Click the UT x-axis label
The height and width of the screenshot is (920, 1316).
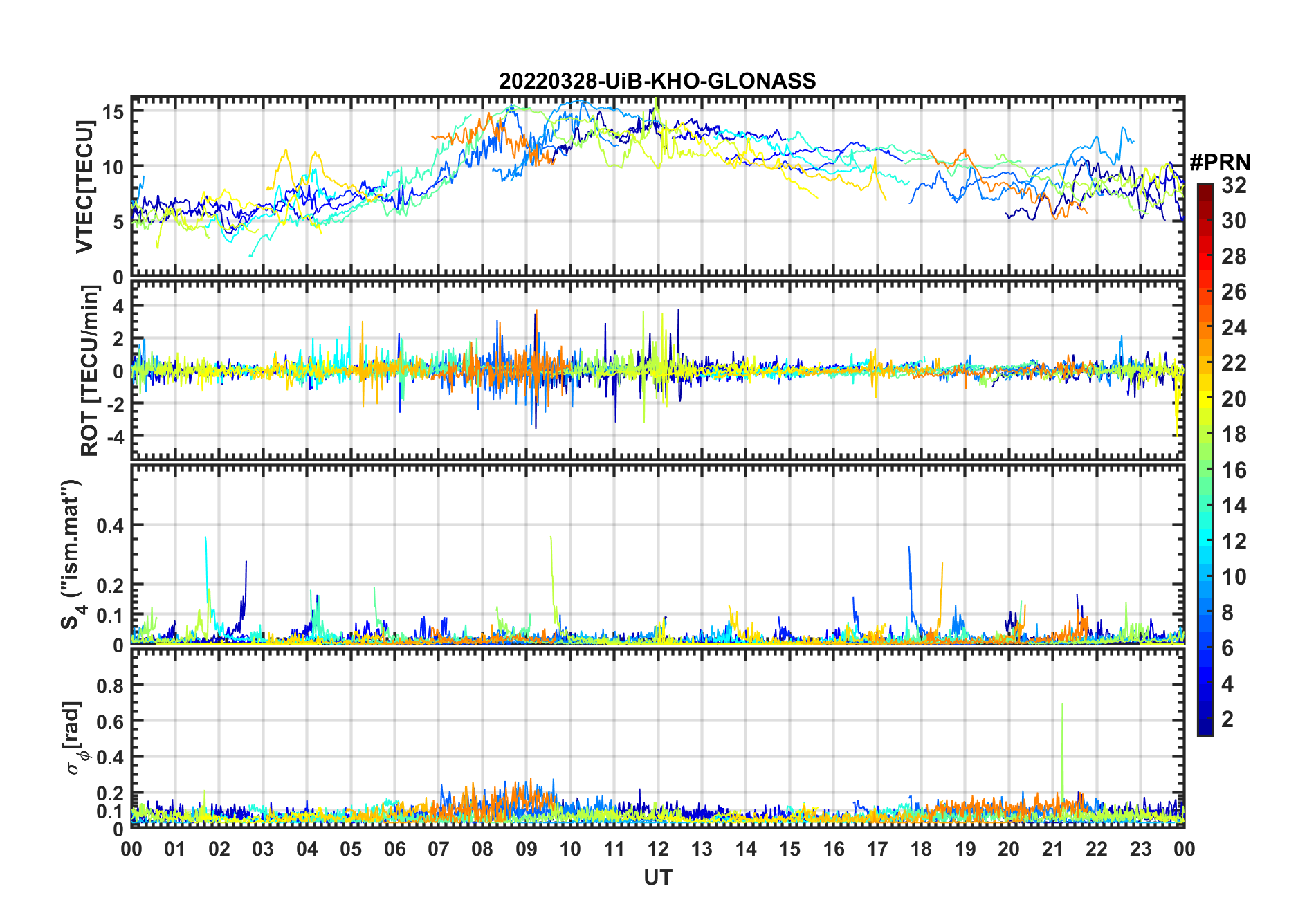pyautogui.click(x=657, y=878)
